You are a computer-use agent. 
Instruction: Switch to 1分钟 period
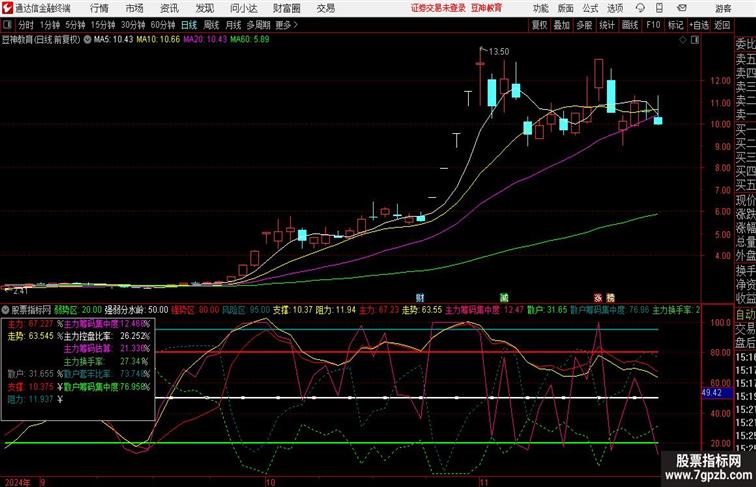point(50,25)
